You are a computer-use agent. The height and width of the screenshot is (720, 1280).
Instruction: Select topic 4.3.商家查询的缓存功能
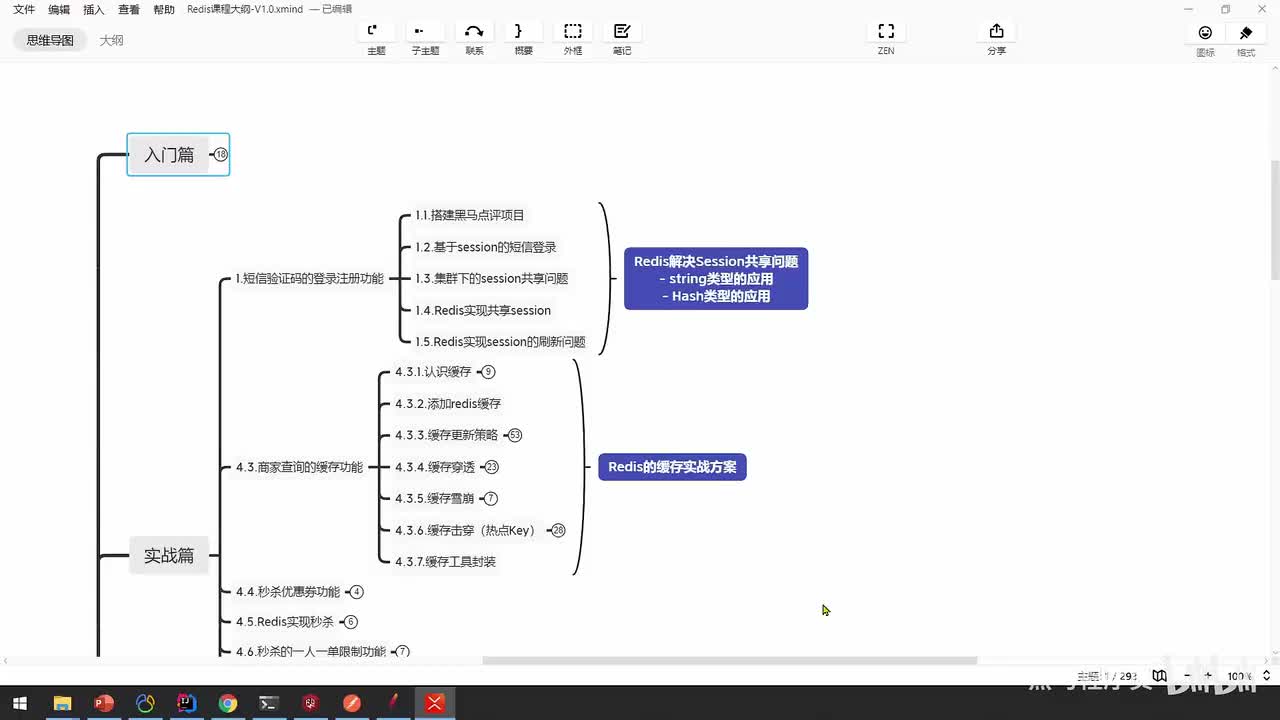(299, 467)
